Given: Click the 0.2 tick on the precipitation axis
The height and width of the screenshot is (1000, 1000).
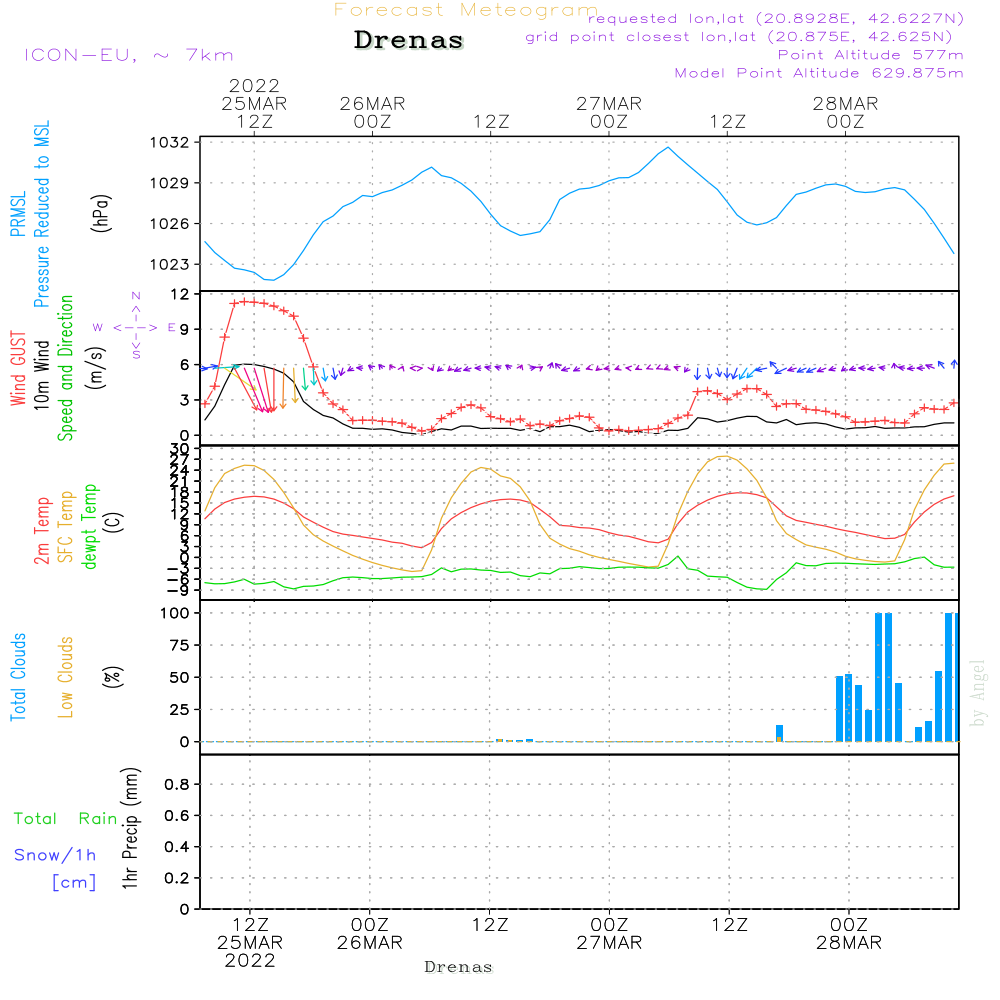Looking at the screenshot, I should [x=177, y=878].
